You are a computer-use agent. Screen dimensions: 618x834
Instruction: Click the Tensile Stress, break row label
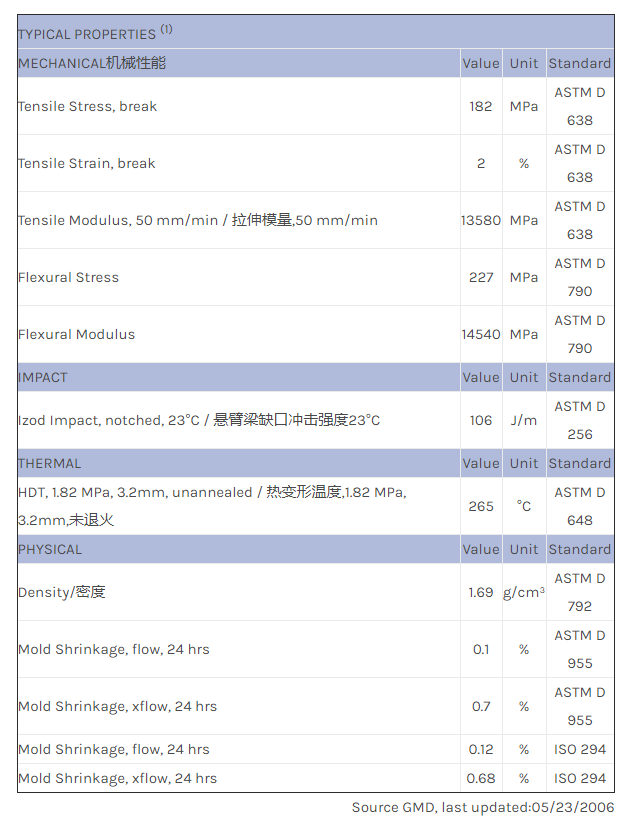88,106
